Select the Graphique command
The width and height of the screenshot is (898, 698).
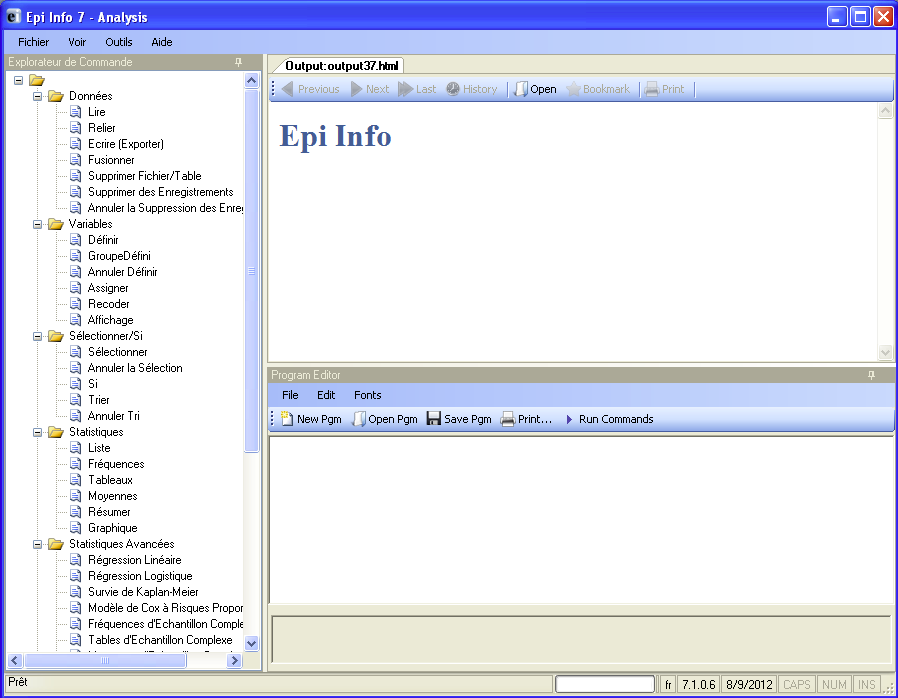(112, 529)
